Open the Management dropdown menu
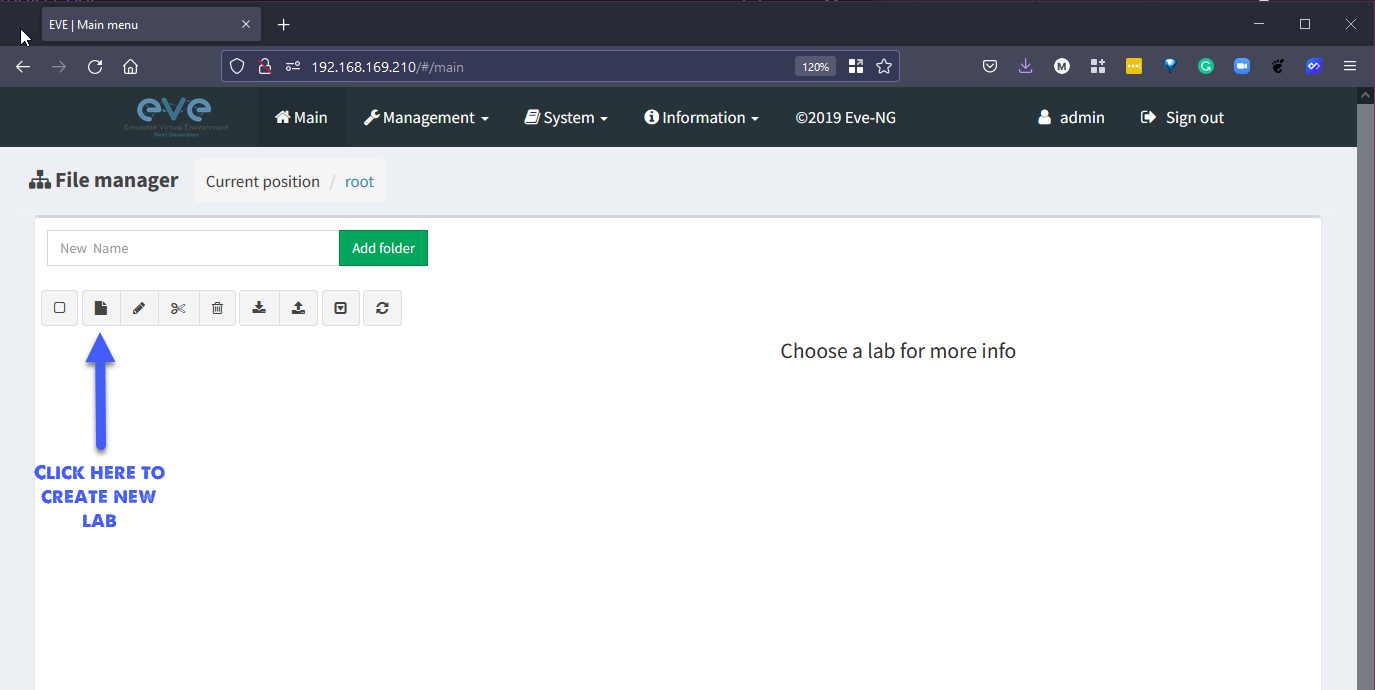The image size is (1375, 690). click(x=425, y=118)
